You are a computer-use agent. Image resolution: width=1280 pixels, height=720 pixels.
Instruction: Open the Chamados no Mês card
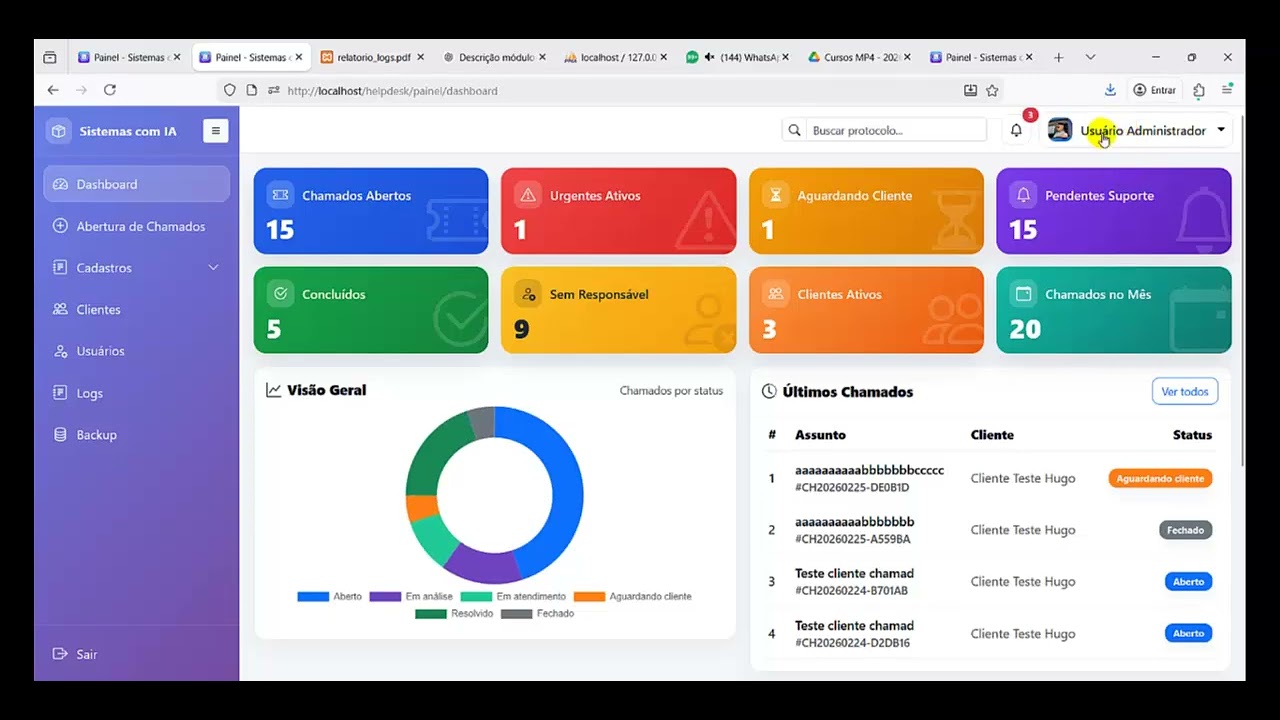click(x=1114, y=310)
